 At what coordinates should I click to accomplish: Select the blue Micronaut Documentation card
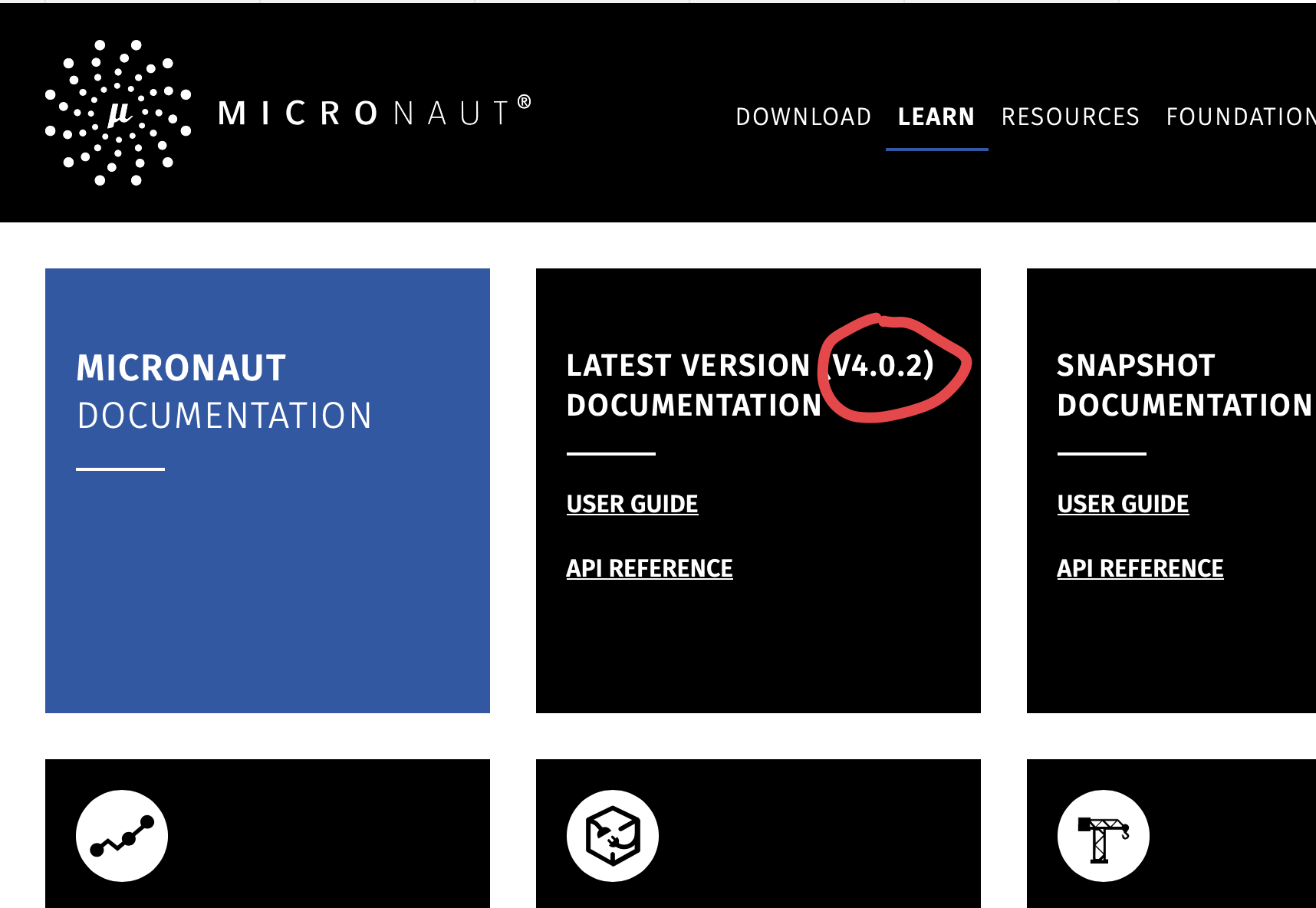[x=268, y=491]
